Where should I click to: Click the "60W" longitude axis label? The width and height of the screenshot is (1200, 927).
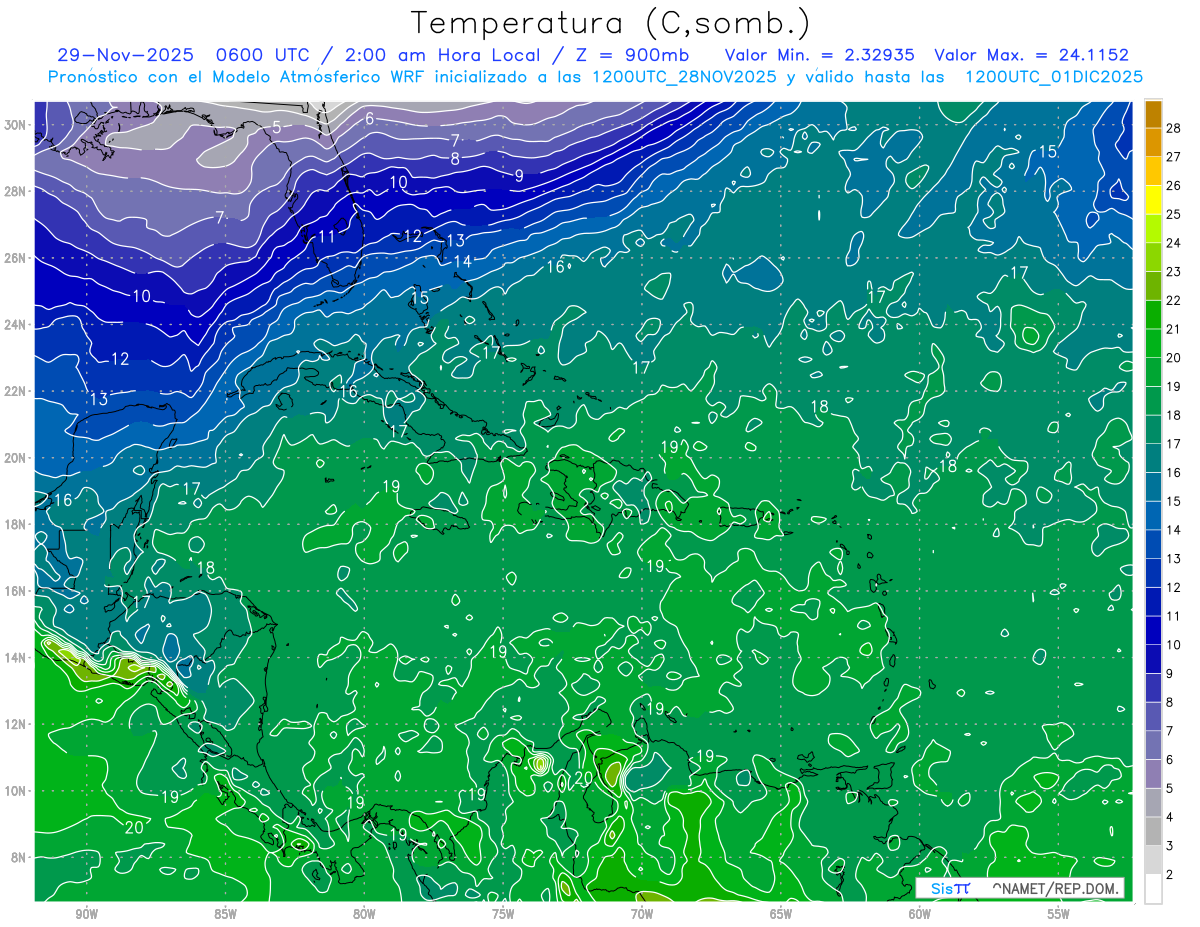click(921, 913)
